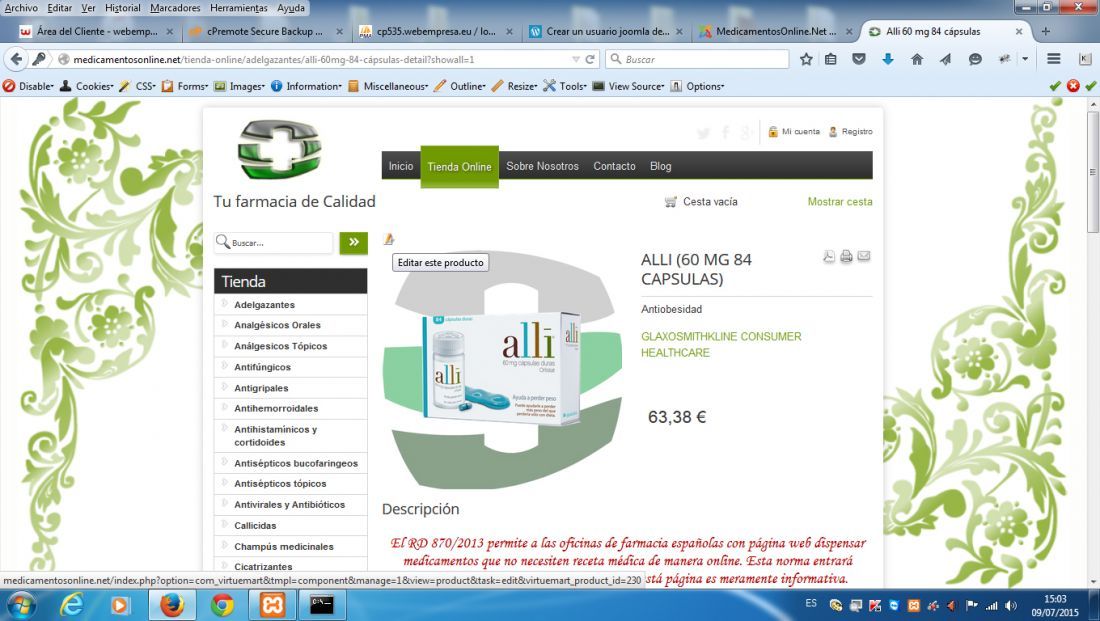Open the Miscellaneous dropdown menu
The height and width of the screenshot is (621, 1100).
pos(388,86)
